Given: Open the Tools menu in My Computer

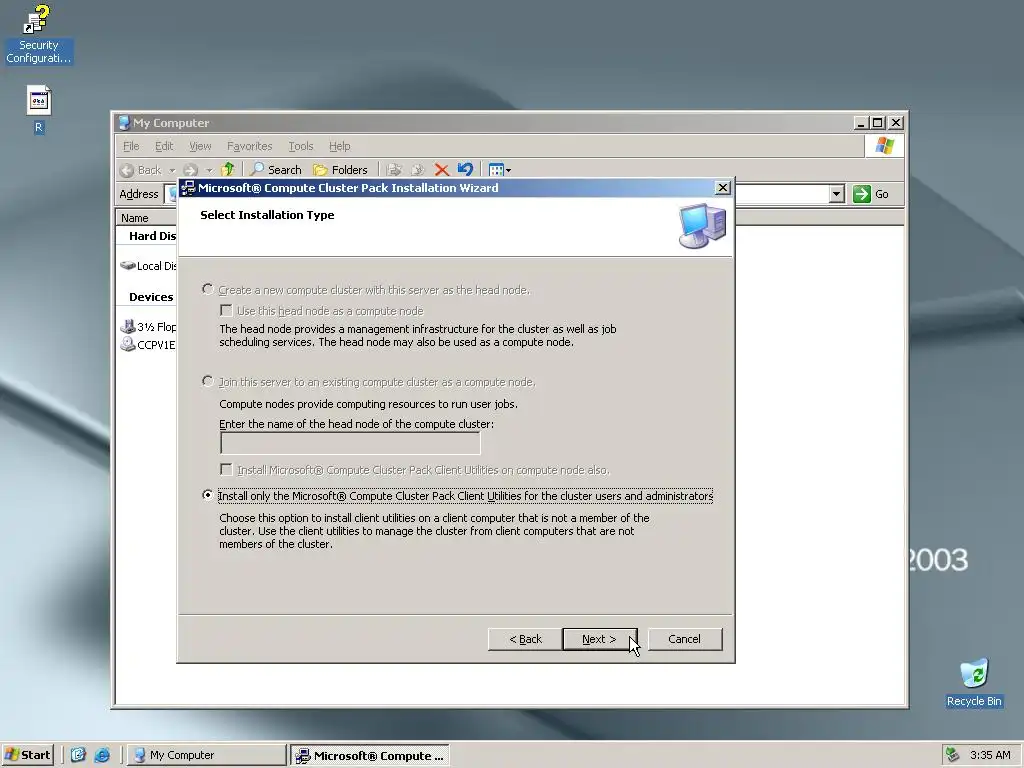Looking at the screenshot, I should (300, 146).
